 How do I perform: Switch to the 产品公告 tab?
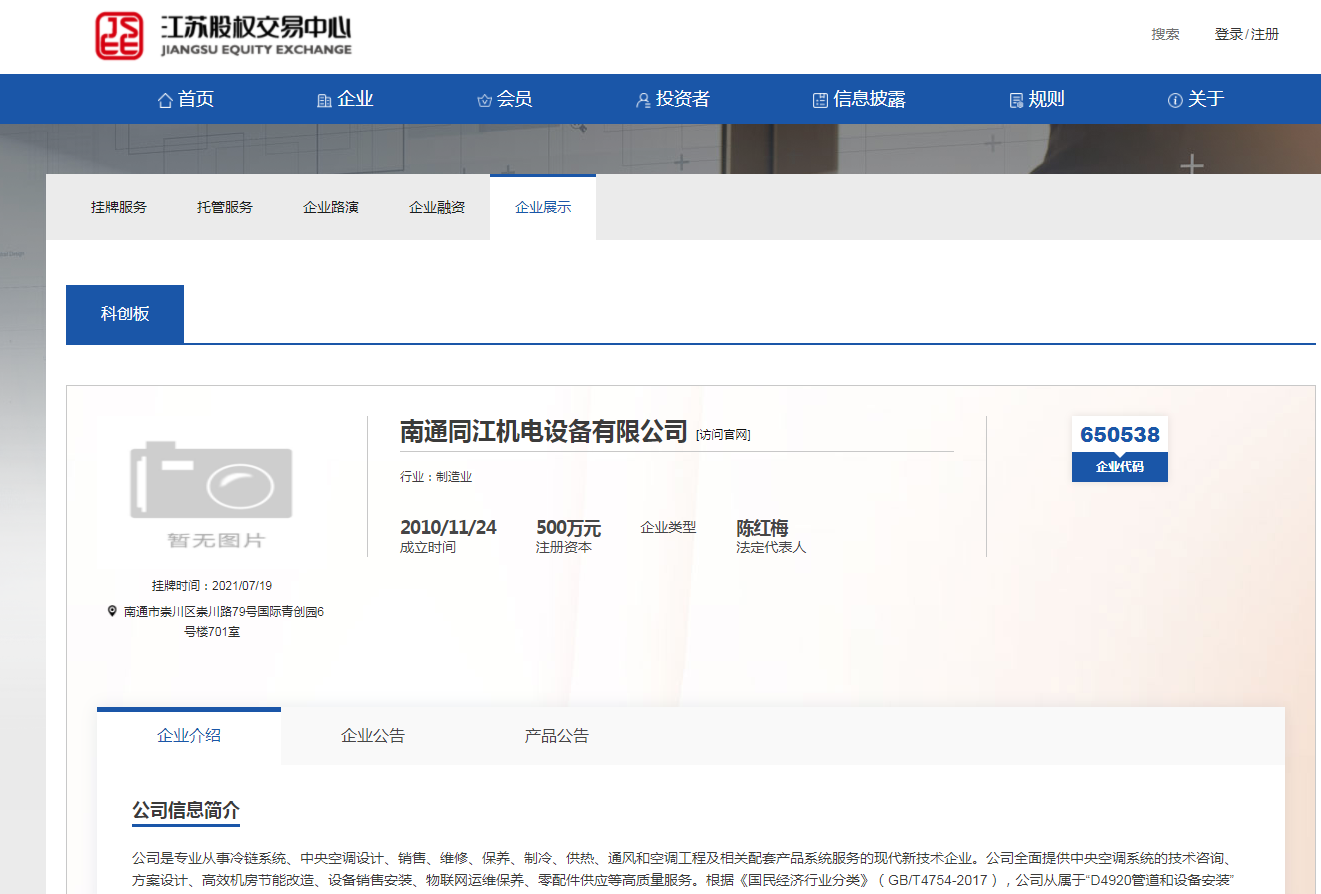tap(557, 736)
